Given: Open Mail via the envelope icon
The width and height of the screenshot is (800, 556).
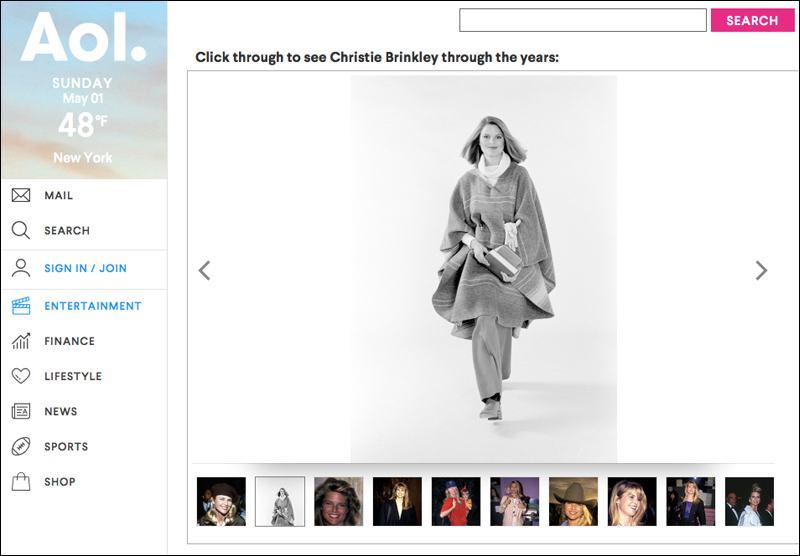Looking at the screenshot, I should coord(21,196).
